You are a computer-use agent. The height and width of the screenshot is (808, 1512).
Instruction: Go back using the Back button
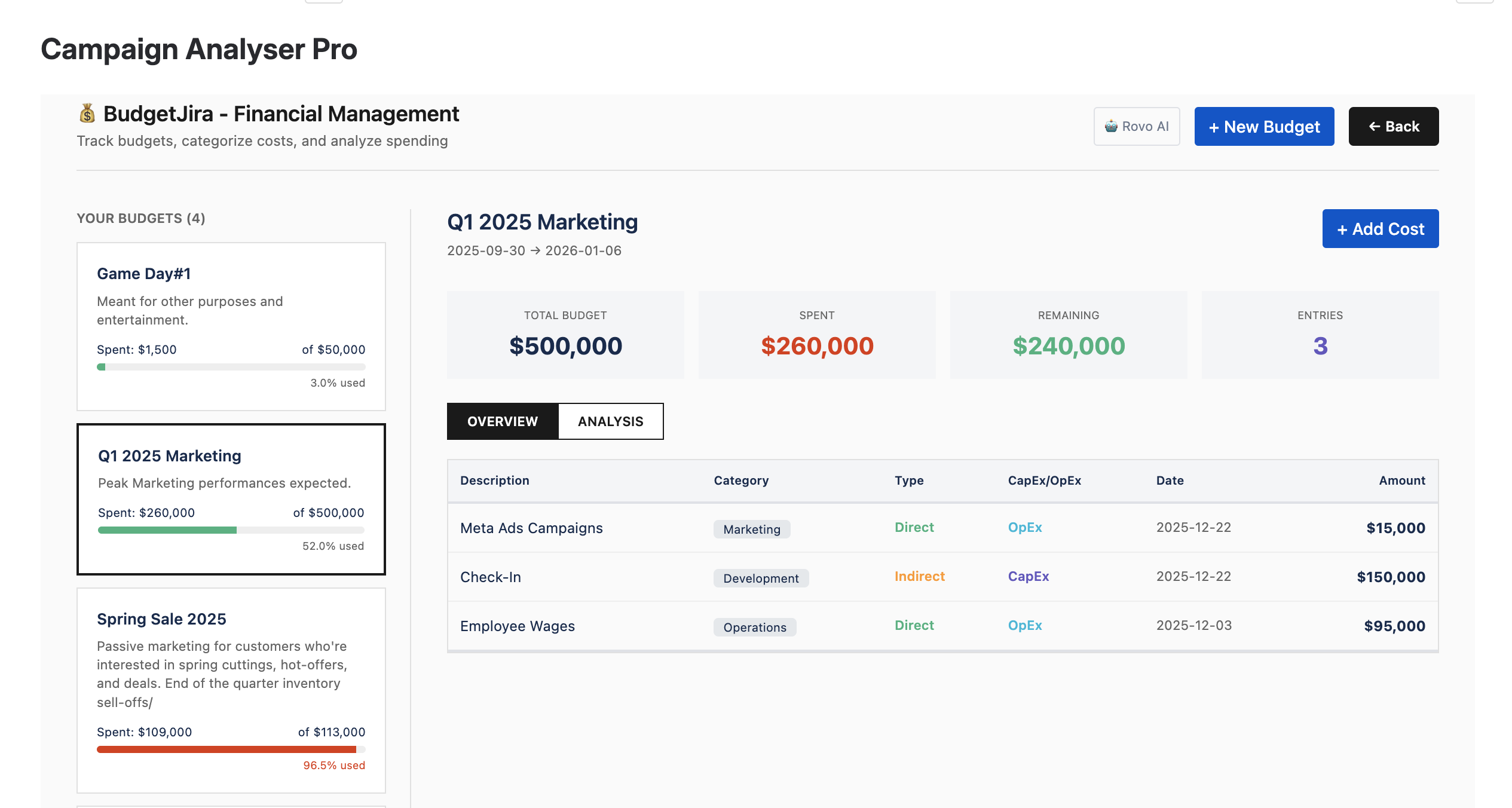[x=1393, y=127]
